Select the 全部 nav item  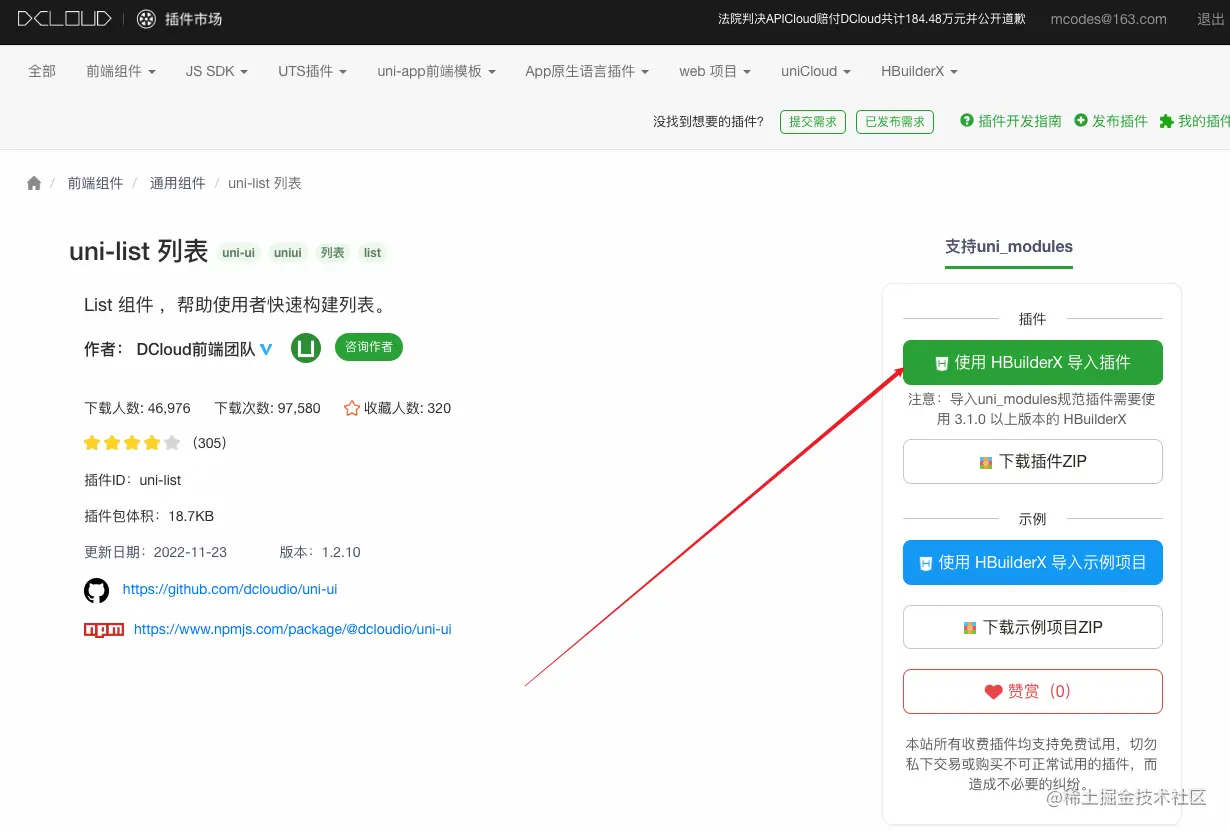pos(42,71)
